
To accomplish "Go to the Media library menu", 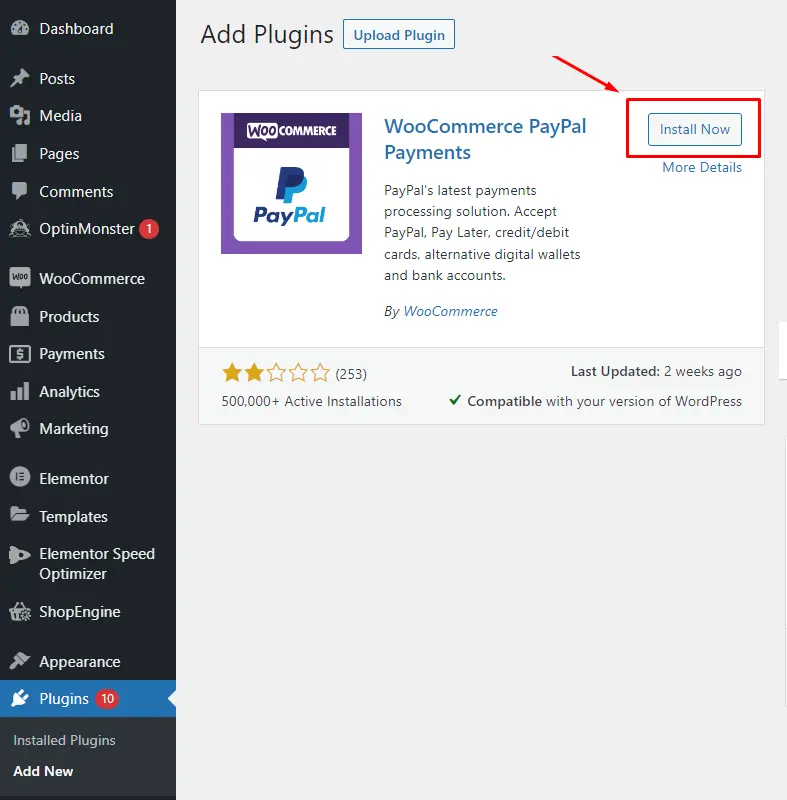I will (x=61, y=116).
